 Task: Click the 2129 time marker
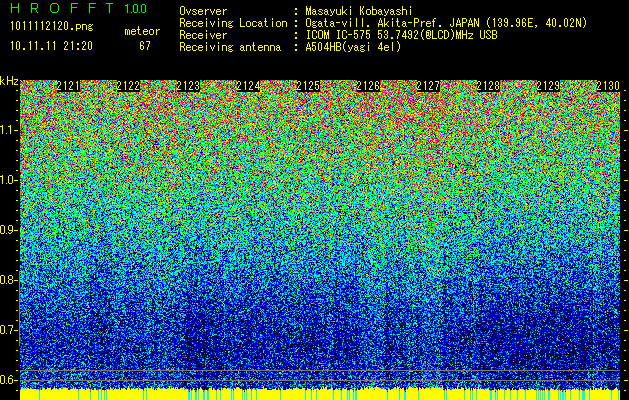548,86
